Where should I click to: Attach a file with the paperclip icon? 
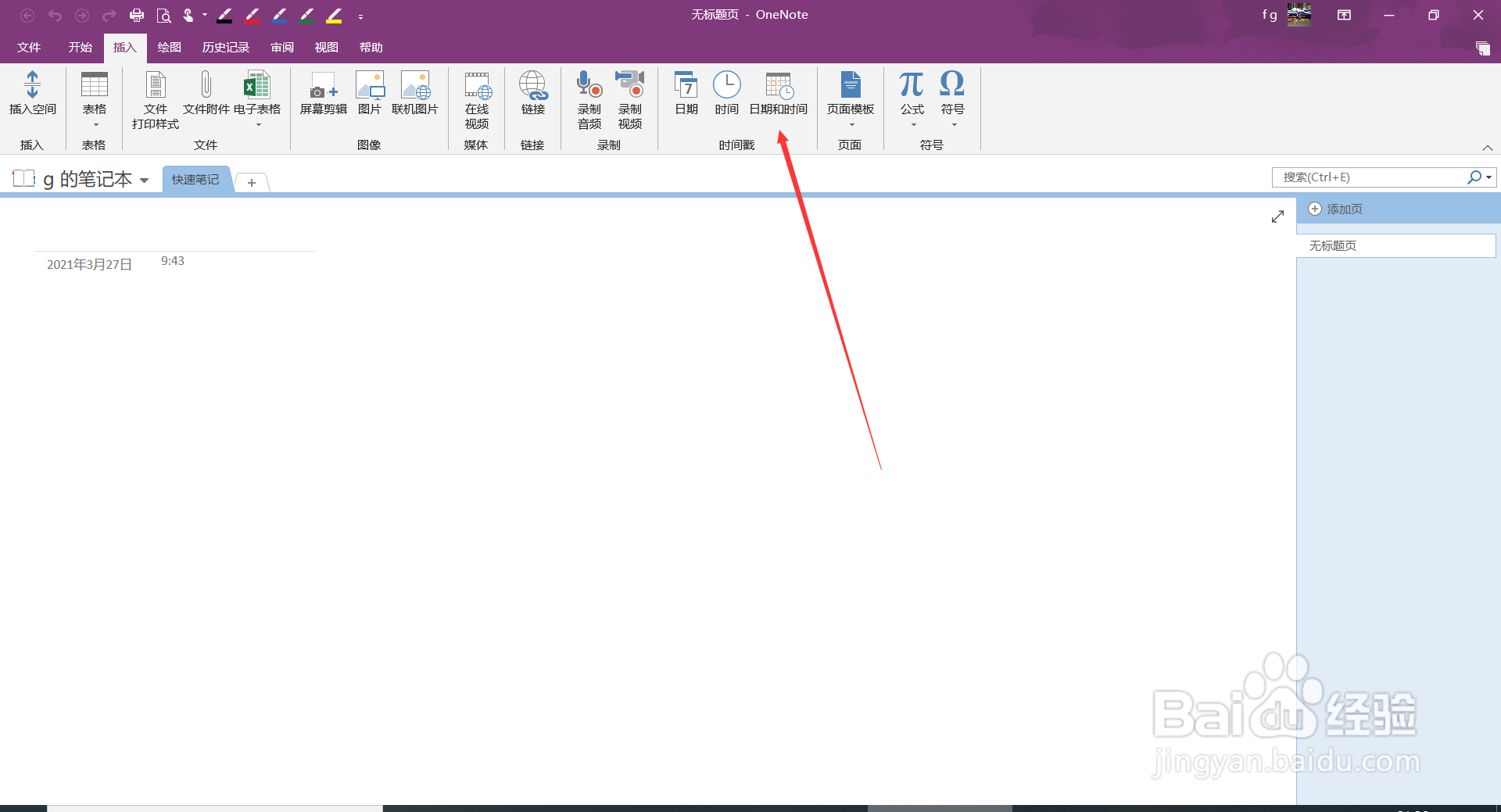[x=206, y=93]
